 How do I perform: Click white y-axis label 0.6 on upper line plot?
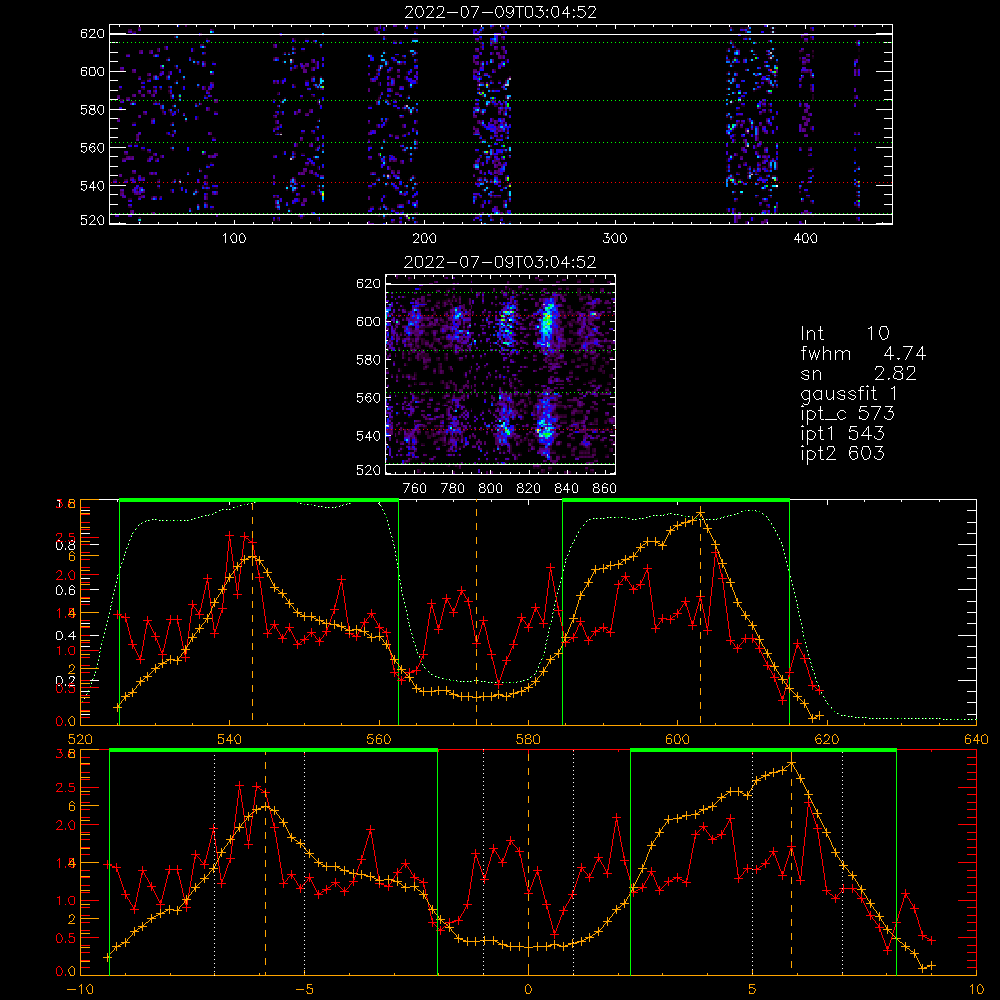click(65, 591)
